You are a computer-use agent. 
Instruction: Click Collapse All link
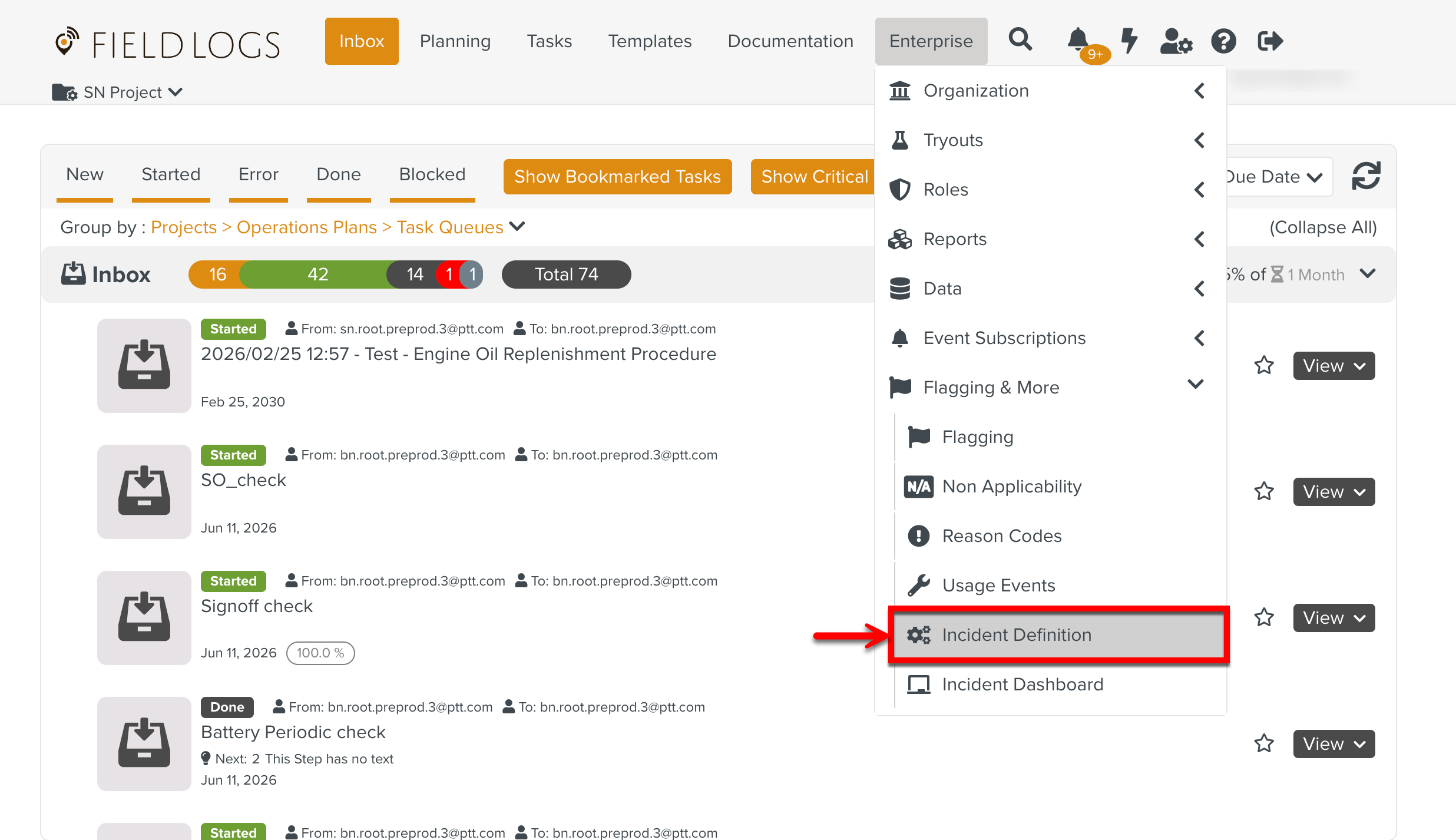pos(1323,227)
